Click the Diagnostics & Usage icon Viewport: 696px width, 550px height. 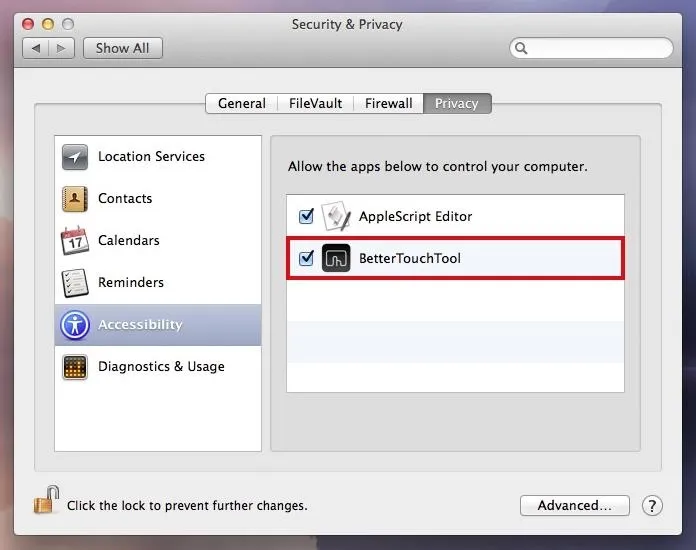[x=75, y=367]
